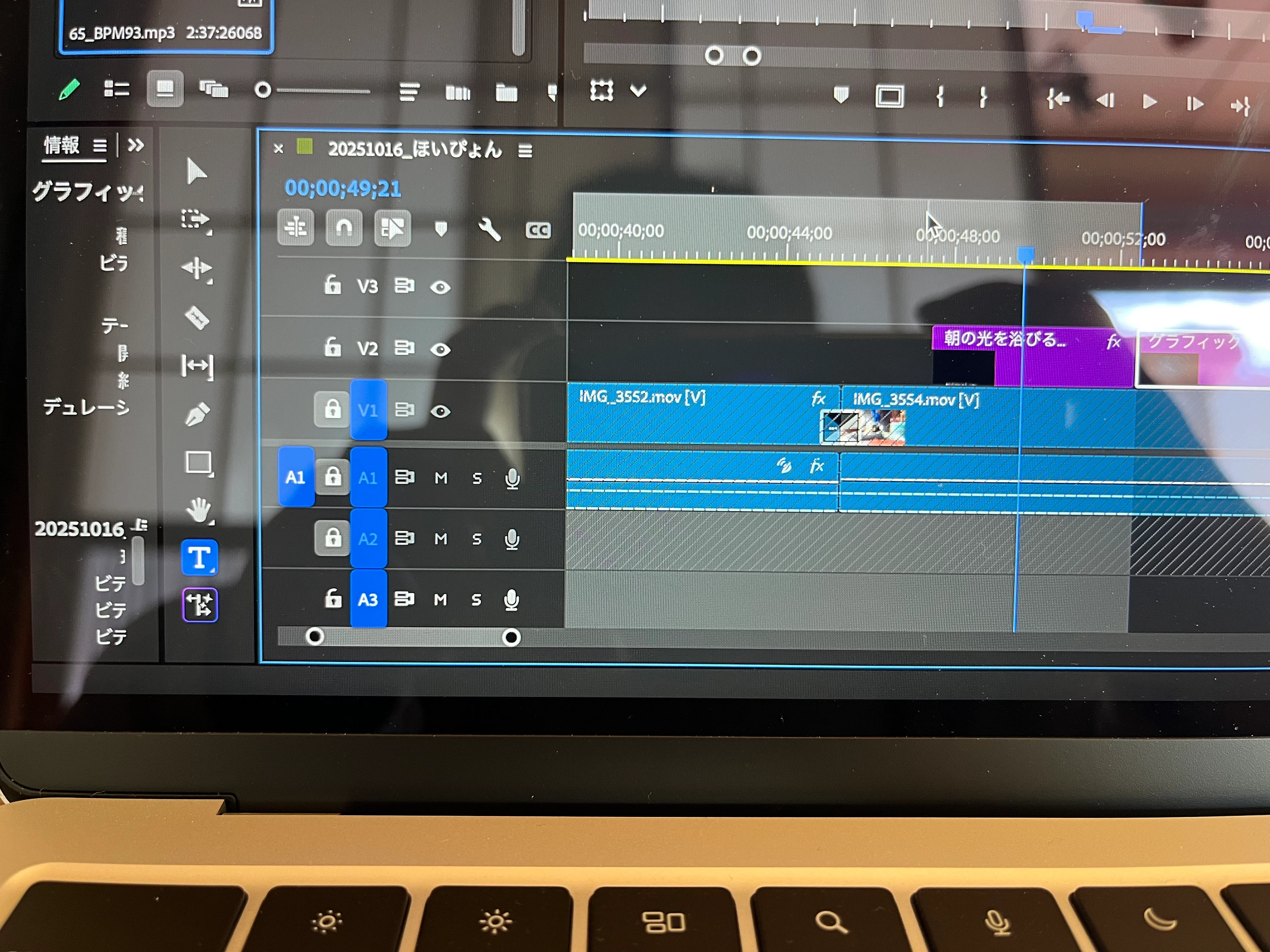Screen dimensions: 1270x952
Task: Toggle lock on V3 track
Action: tap(332, 285)
